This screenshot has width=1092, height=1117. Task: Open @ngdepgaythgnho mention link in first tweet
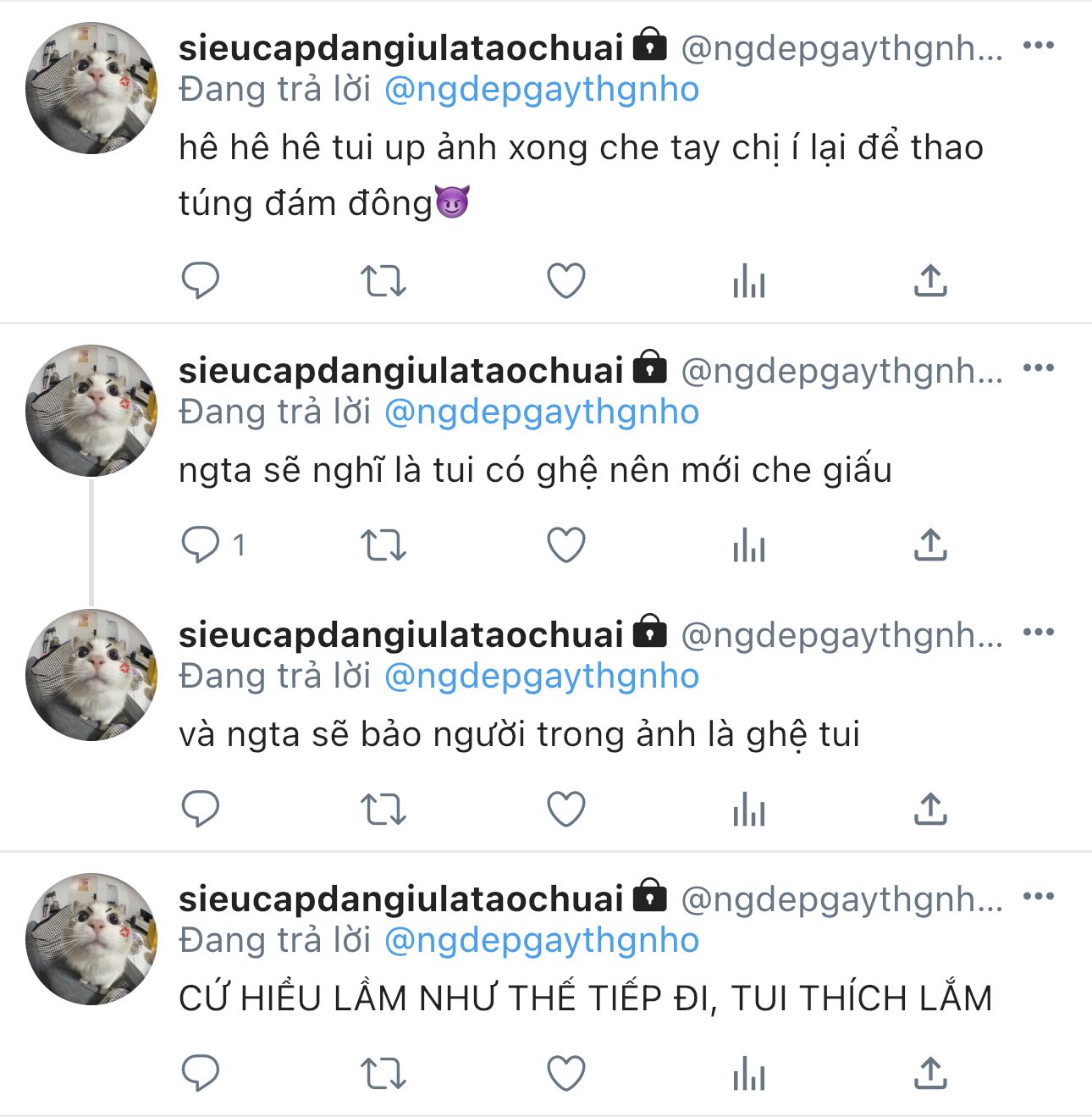point(542,90)
